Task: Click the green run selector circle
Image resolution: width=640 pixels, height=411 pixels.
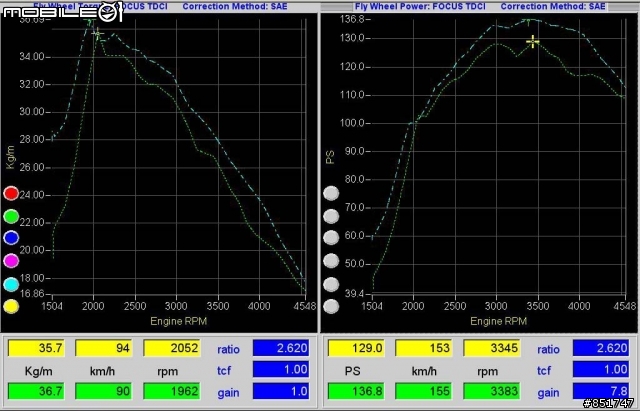Action: (11, 216)
